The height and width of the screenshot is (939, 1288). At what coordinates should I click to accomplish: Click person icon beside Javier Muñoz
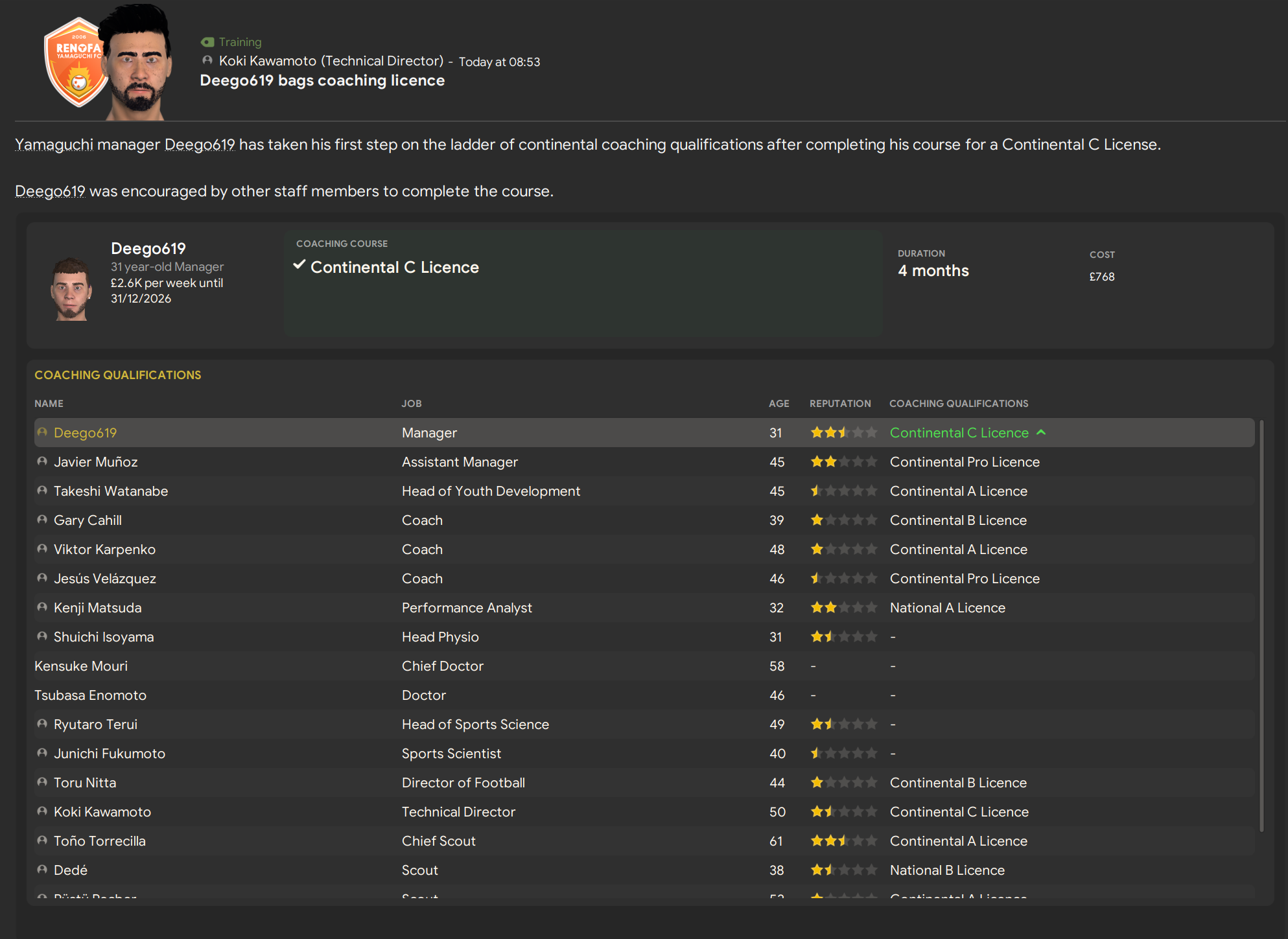(x=42, y=461)
